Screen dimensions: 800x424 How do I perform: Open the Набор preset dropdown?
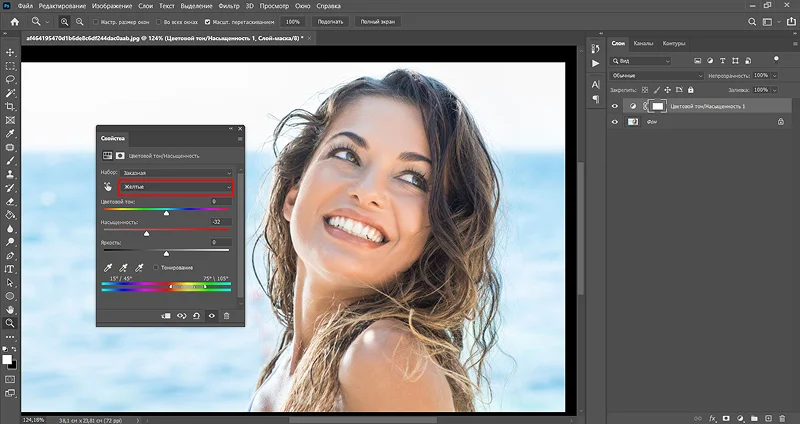point(177,173)
